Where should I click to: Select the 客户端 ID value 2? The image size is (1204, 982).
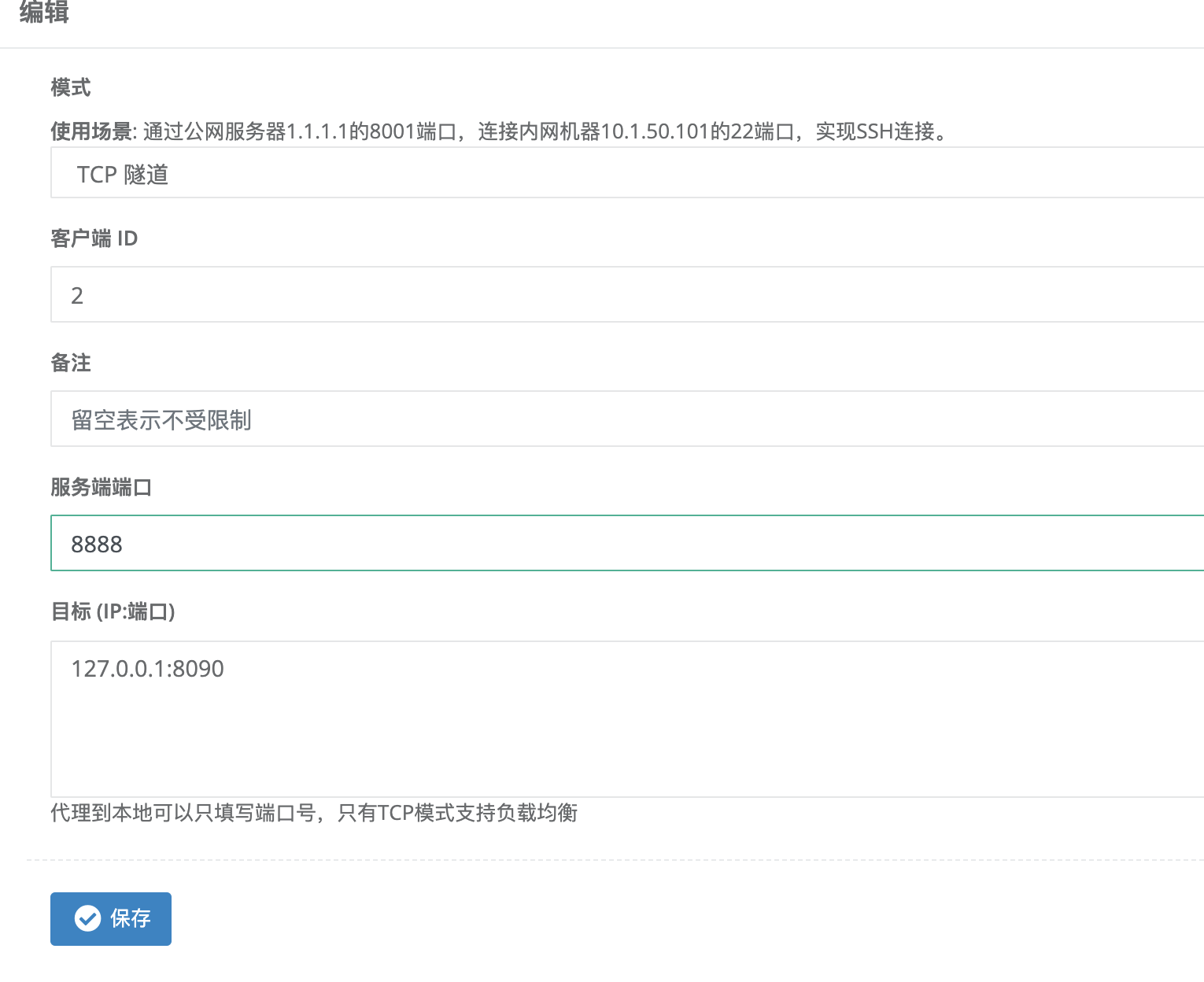click(77, 294)
